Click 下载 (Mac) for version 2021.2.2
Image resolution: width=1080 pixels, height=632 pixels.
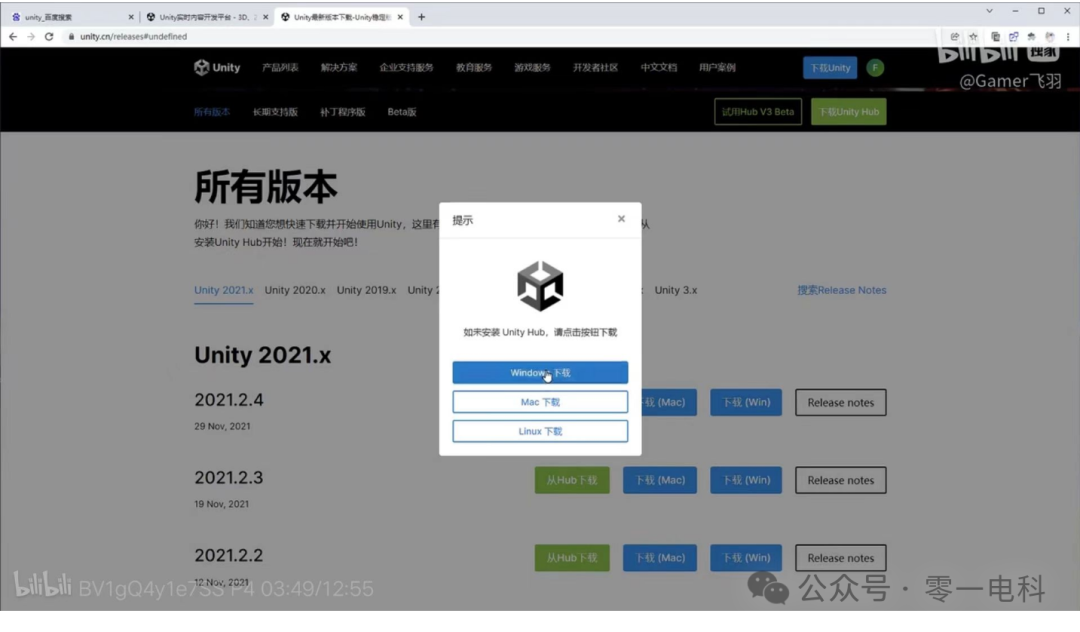point(660,558)
